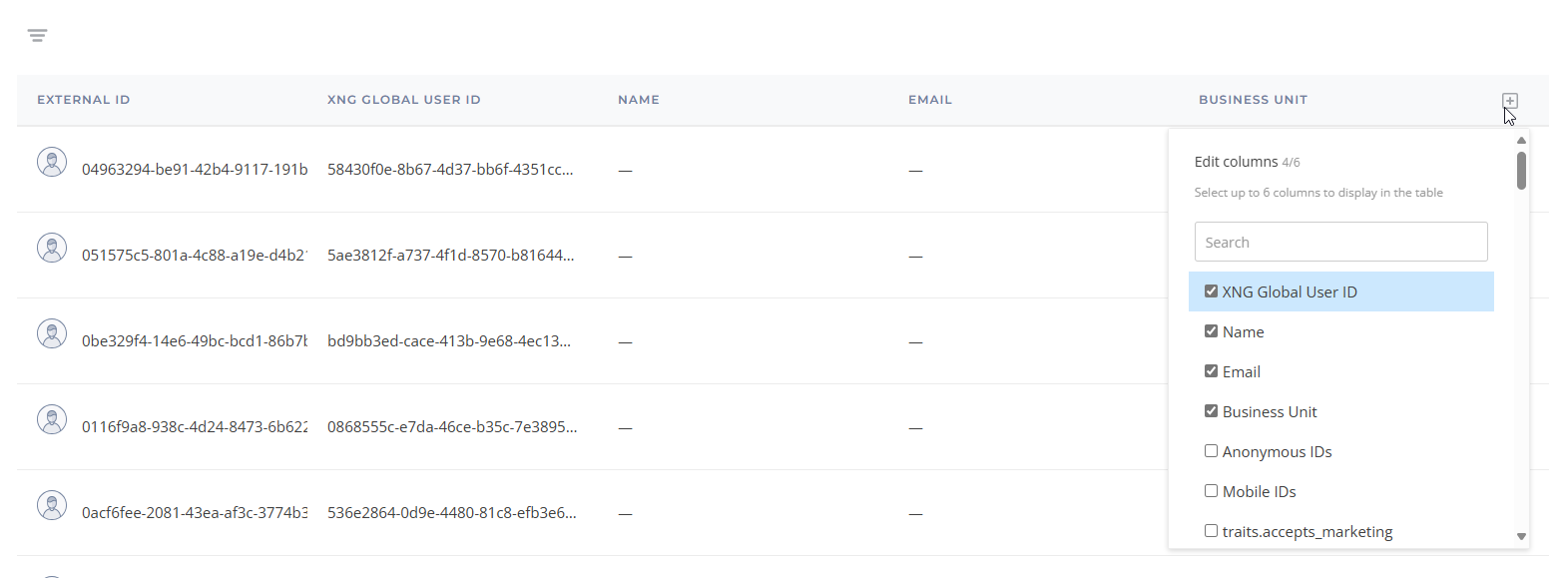This screenshot has height=578, width=1568.
Task: Sort by External ID header
Action: coord(84,100)
